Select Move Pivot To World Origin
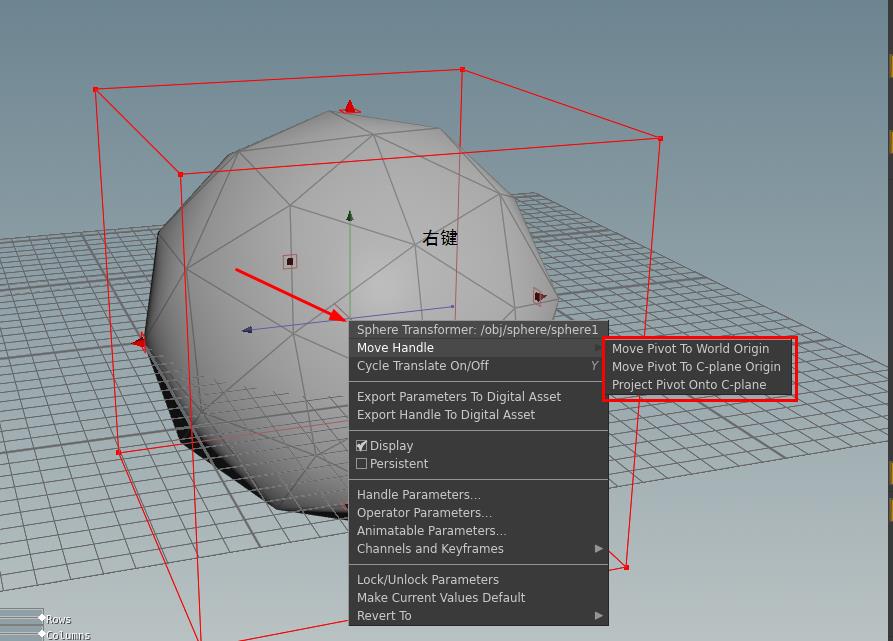This screenshot has width=893, height=641. pyautogui.click(x=698, y=348)
